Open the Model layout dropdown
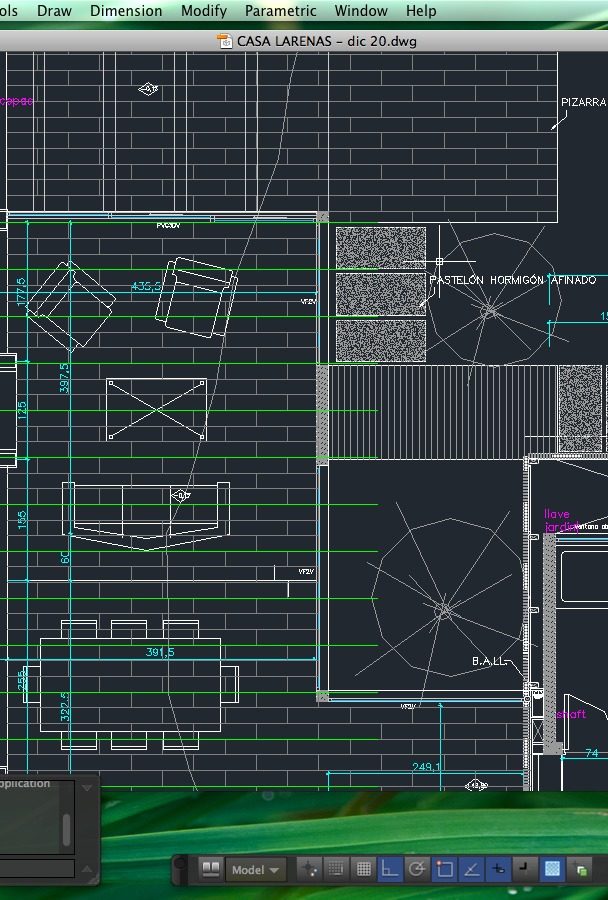 tap(255, 870)
